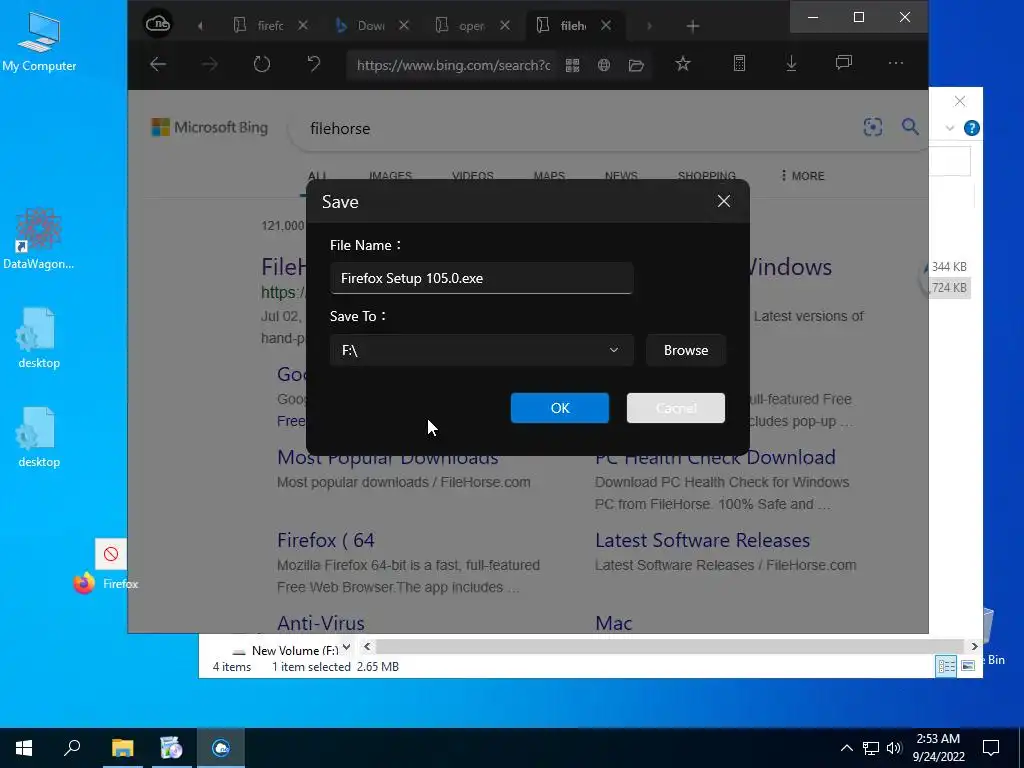Switch Explorer to the large icons view

968,665
